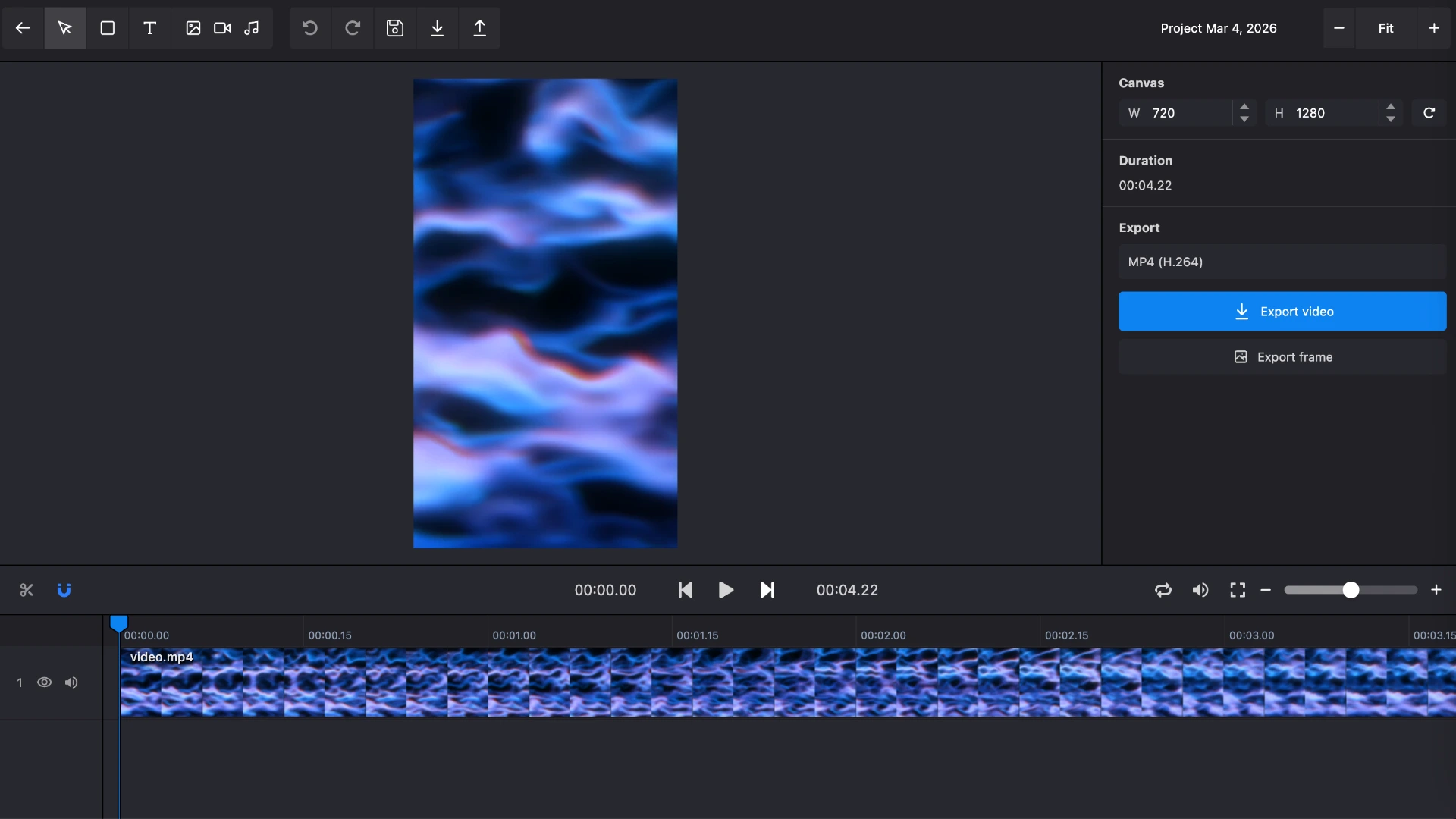
Task: Add an image to the project
Action: (193, 28)
